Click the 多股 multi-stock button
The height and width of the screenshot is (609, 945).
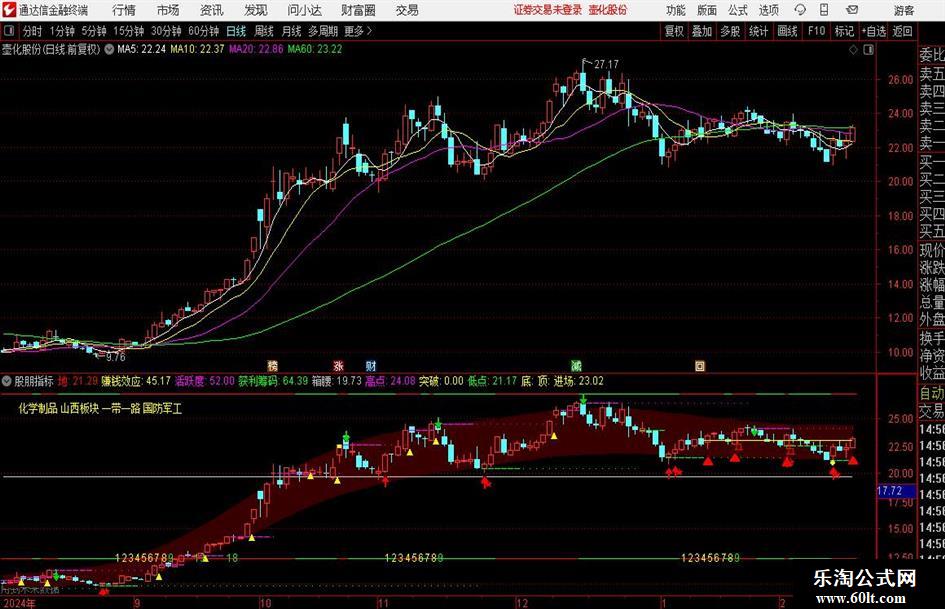(730, 31)
